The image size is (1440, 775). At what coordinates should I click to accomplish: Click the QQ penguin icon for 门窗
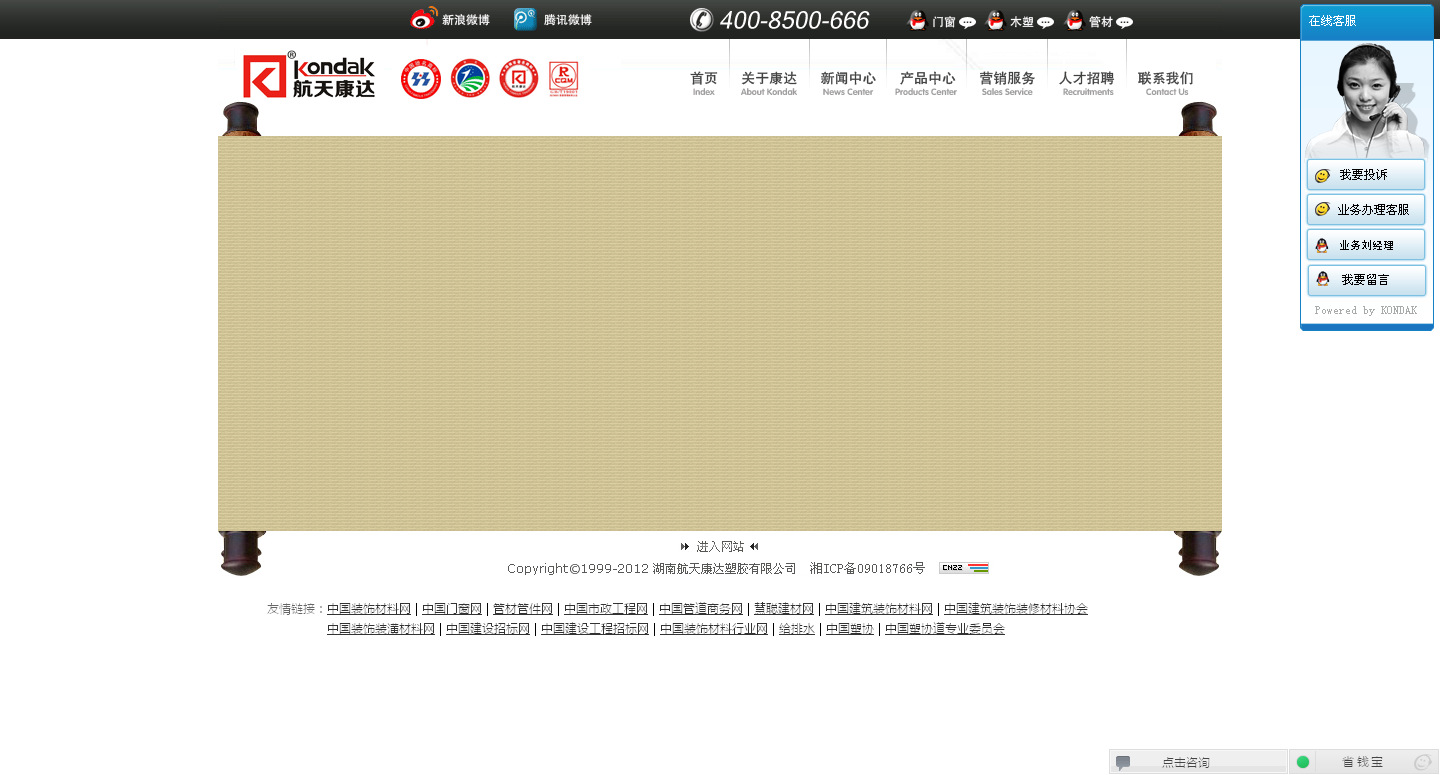[916, 20]
